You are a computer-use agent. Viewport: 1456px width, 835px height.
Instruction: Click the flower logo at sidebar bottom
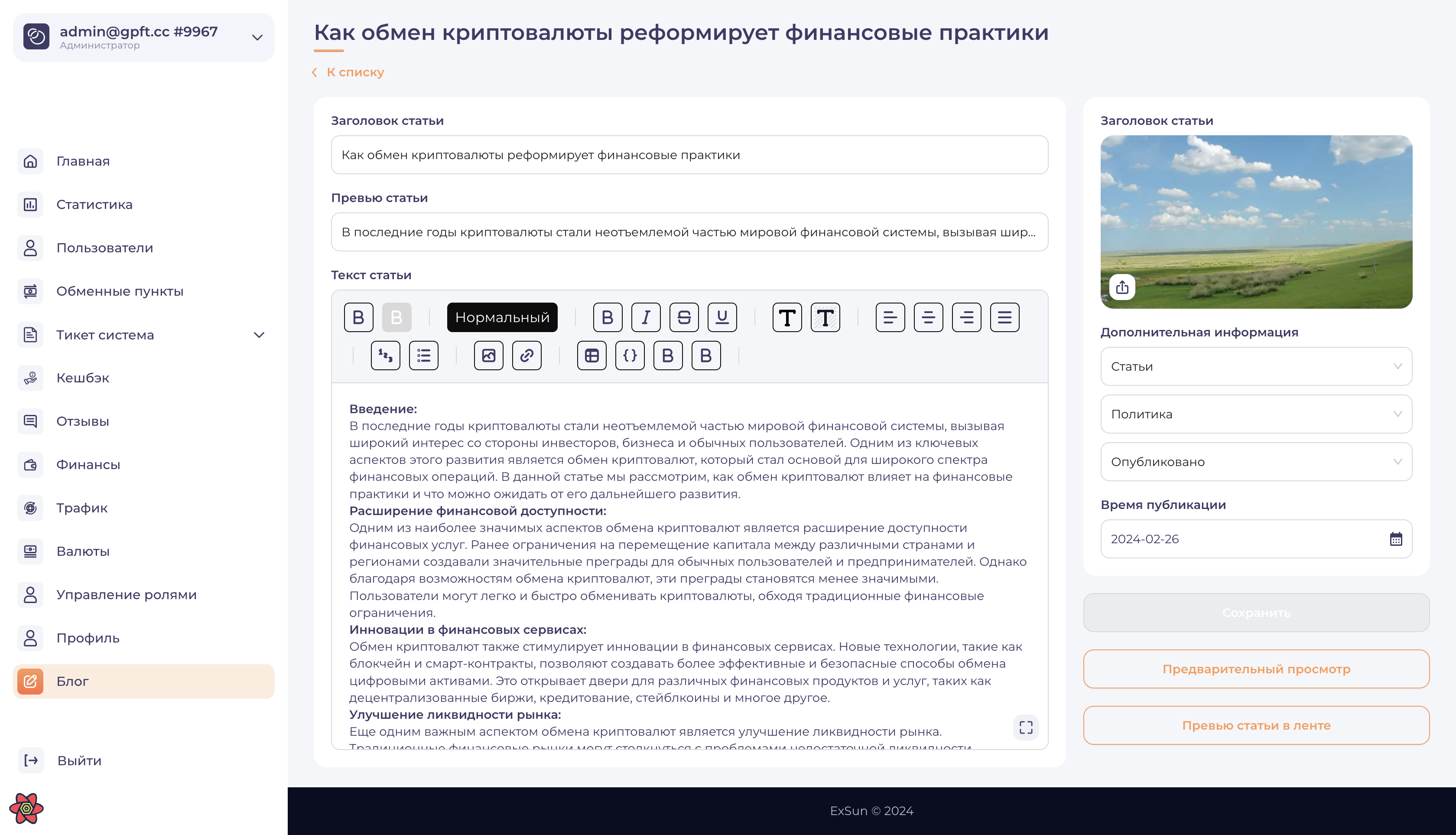coord(26,809)
